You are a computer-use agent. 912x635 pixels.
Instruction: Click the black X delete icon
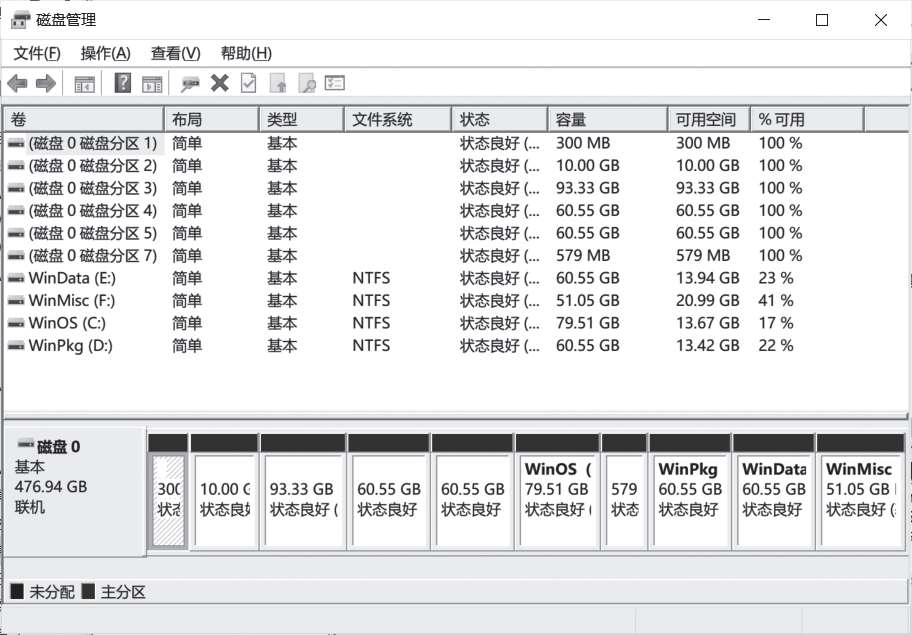(220, 84)
